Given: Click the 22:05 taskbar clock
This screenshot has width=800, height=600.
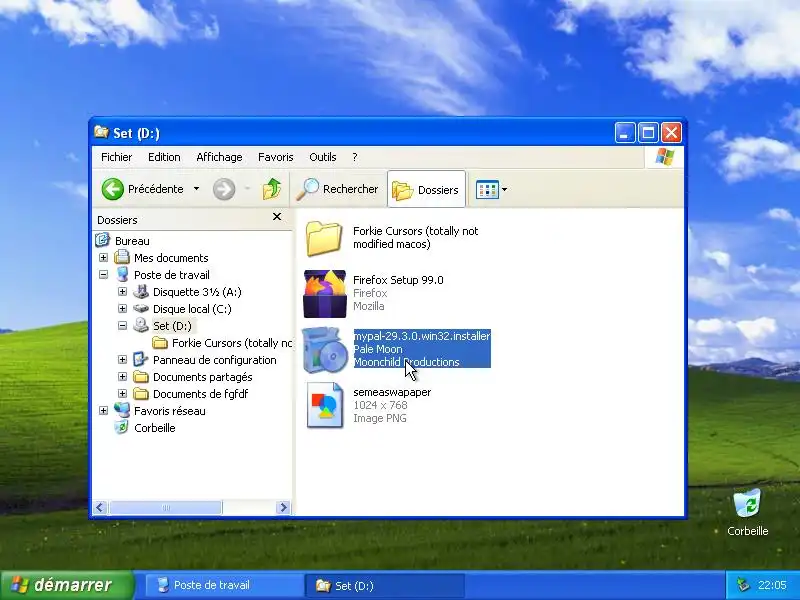Looking at the screenshot, I should (772, 585).
